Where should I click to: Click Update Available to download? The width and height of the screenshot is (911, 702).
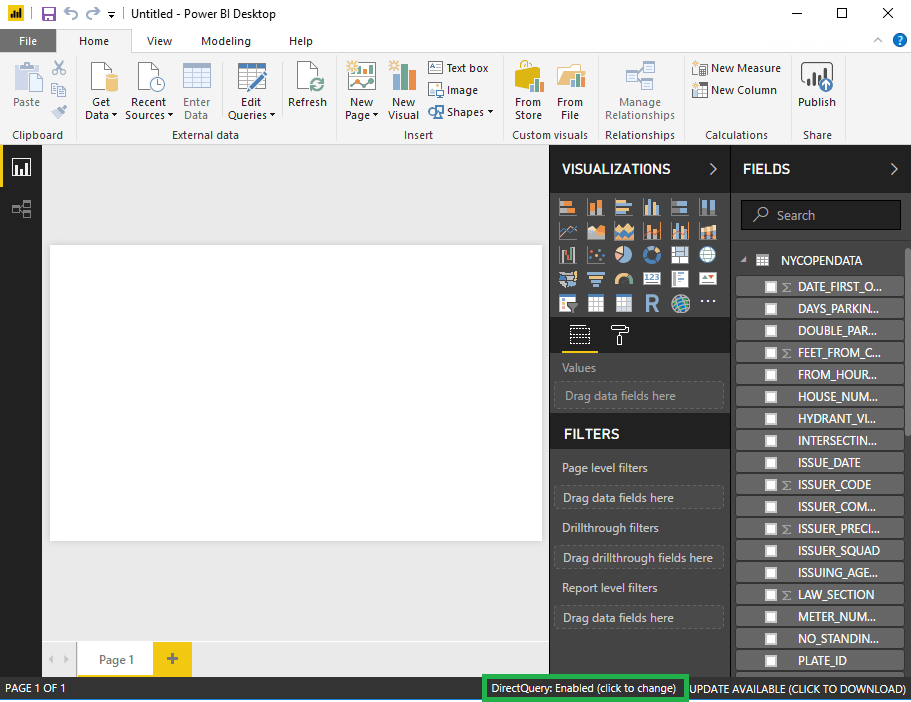click(x=798, y=689)
